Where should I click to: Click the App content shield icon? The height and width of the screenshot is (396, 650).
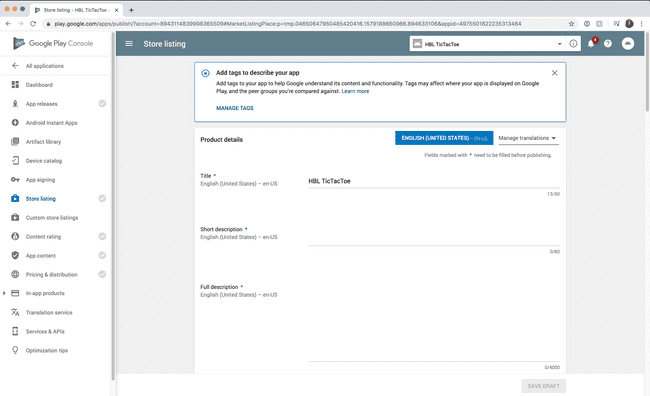click(15, 255)
